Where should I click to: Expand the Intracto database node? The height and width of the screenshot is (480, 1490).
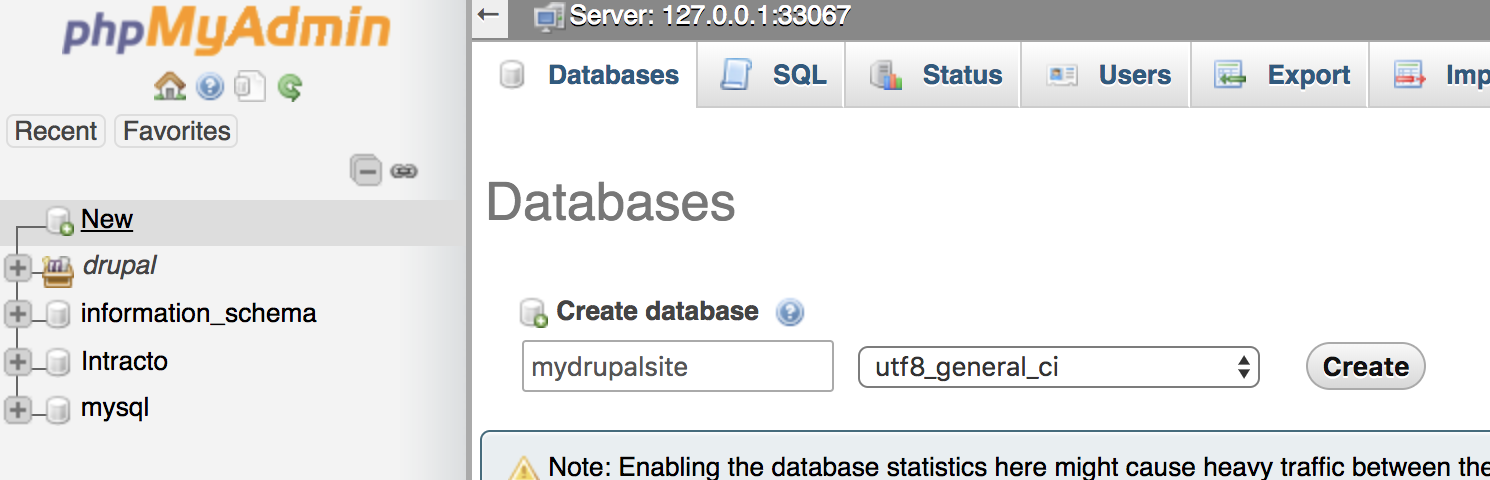(17, 361)
